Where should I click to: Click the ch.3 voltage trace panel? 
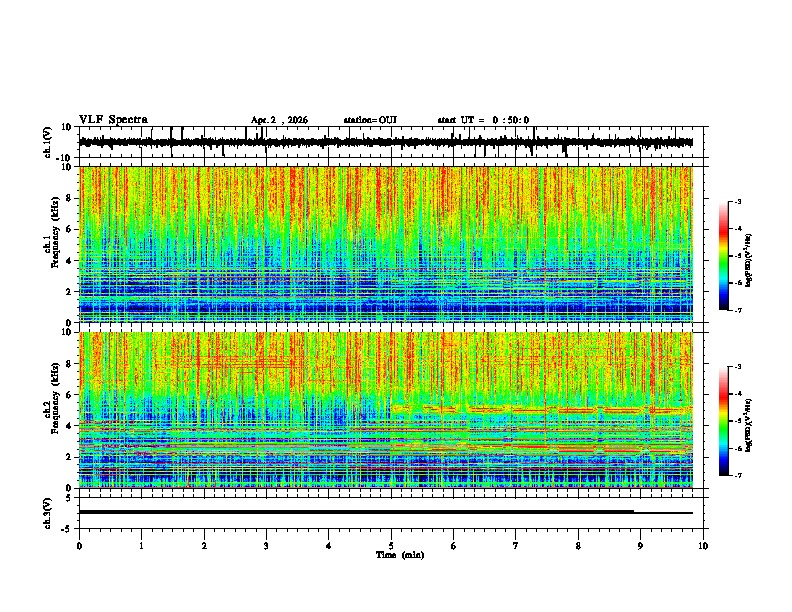point(391,513)
